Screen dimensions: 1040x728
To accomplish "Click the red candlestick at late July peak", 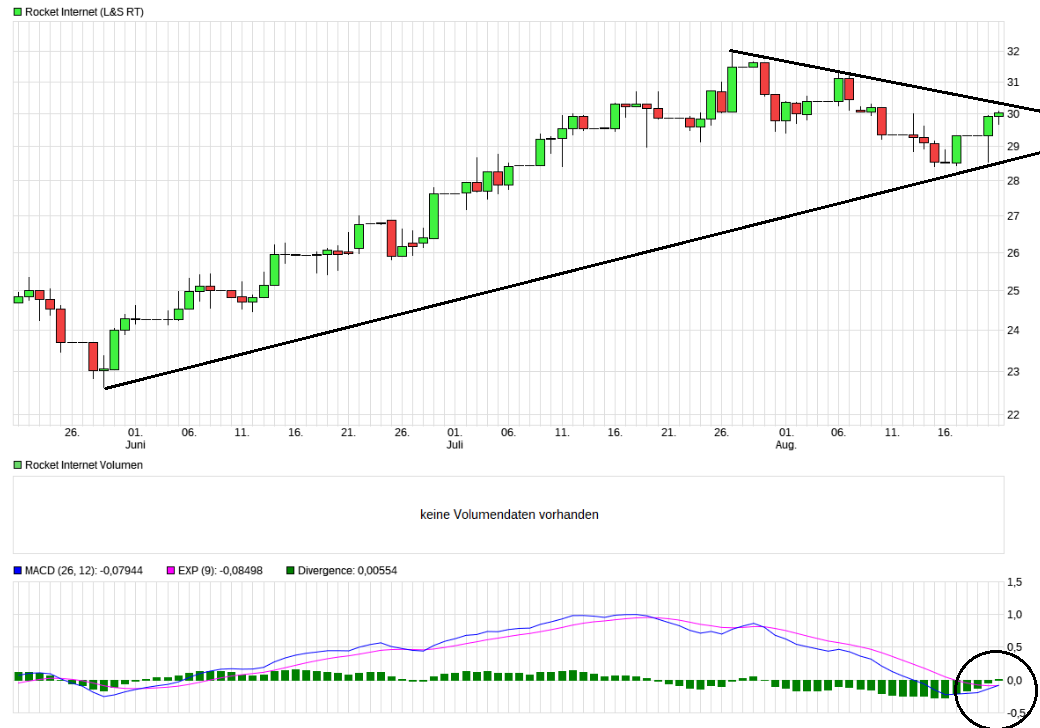I will pos(765,80).
